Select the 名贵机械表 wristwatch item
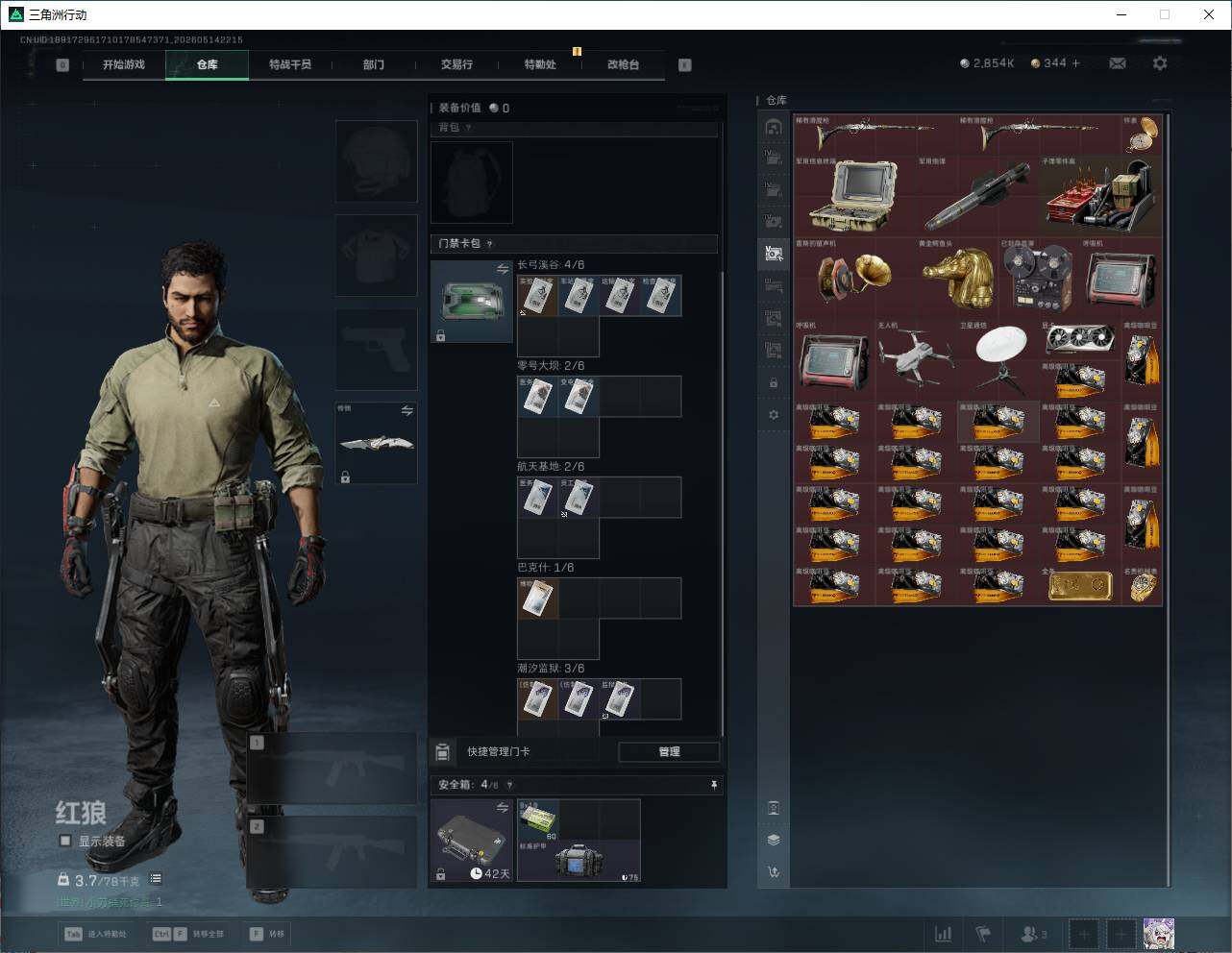The width and height of the screenshot is (1232, 953). (x=1142, y=585)
